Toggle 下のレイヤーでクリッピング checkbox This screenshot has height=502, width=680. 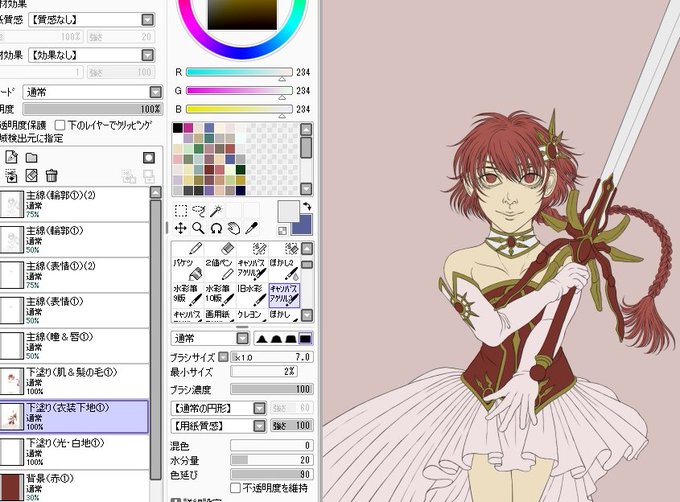[60, 125]
